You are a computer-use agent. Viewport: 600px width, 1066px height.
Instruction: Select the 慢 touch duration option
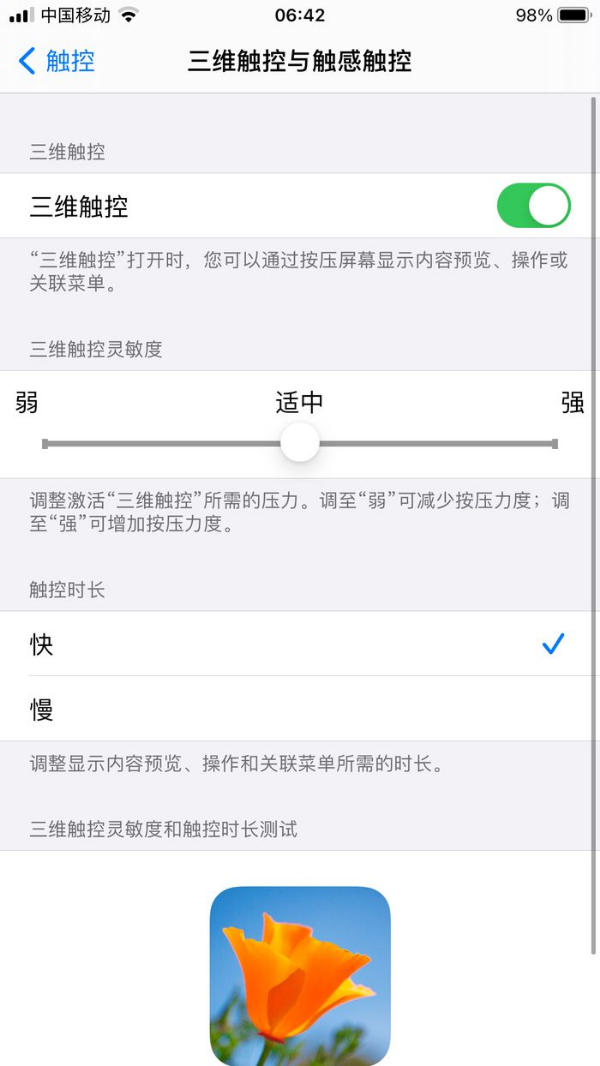point(300,708)
